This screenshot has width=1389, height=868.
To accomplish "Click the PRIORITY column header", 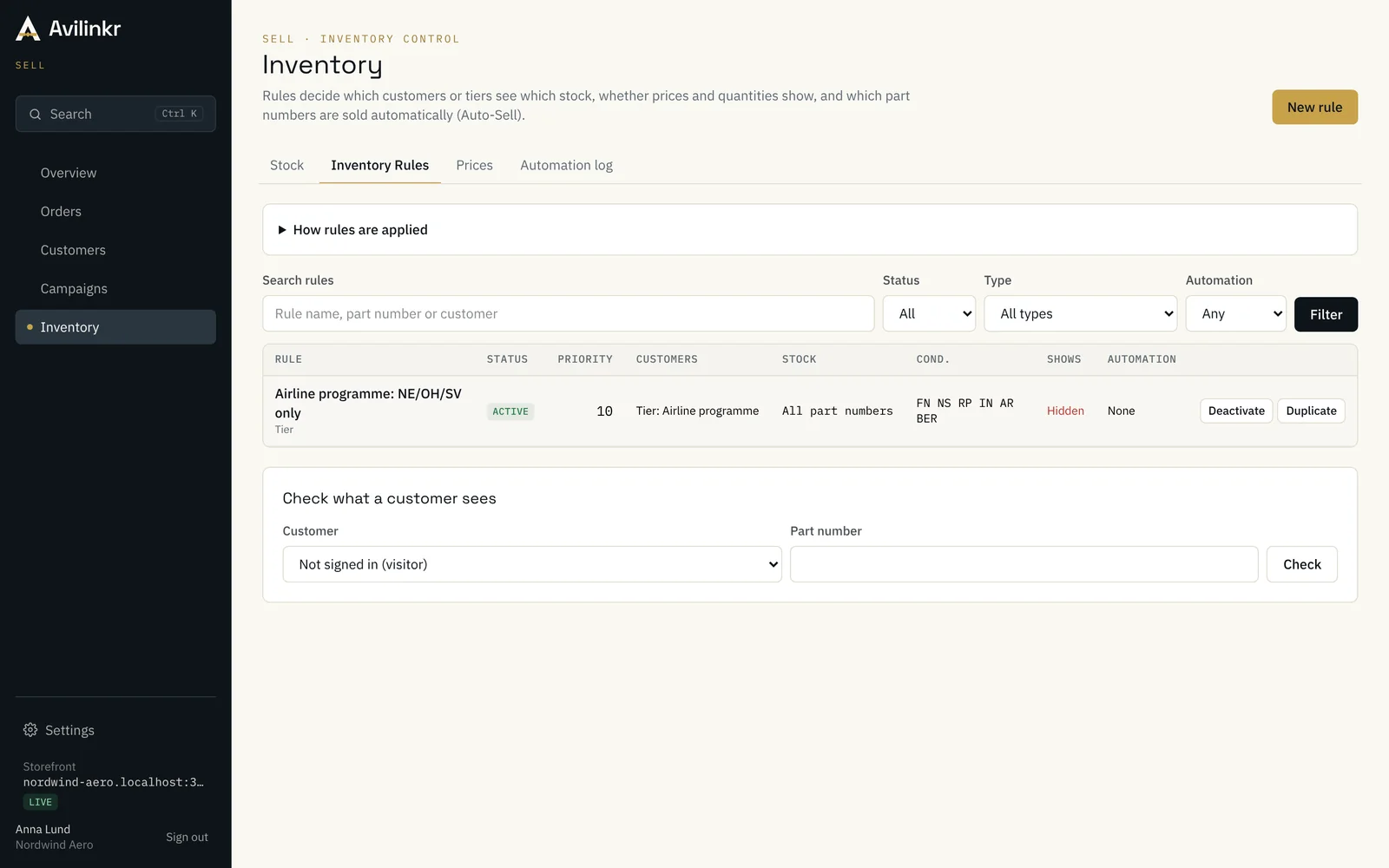I will click(x=585, y=359).
